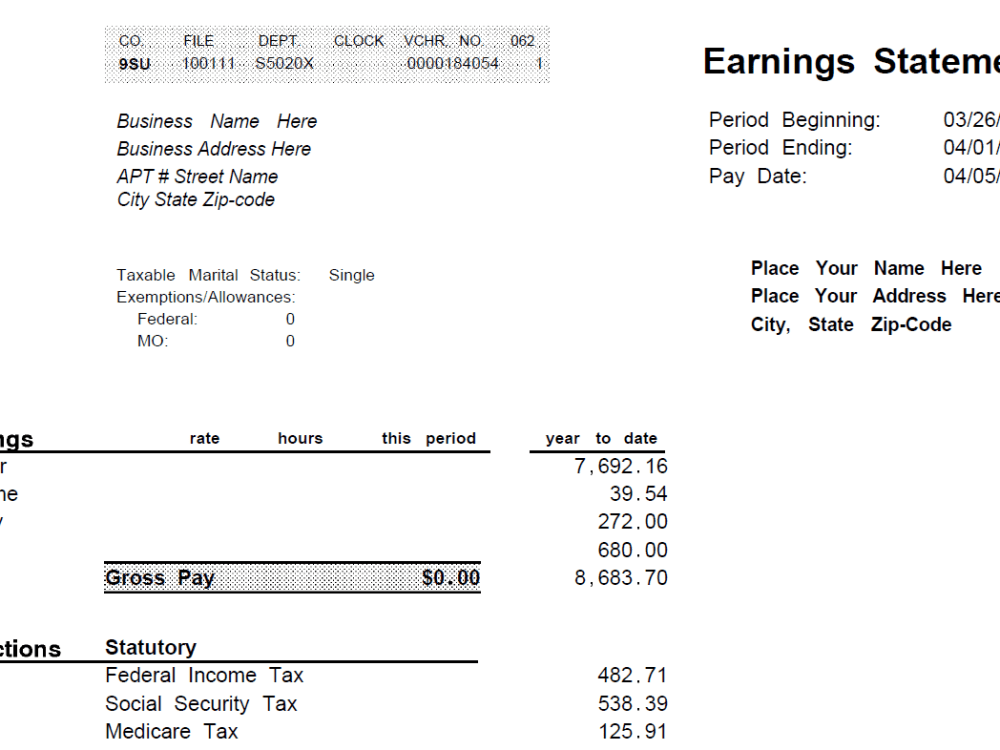Select the Statutory section heading
This screenshot has height=750, width=1000.
tap(151, 647)
